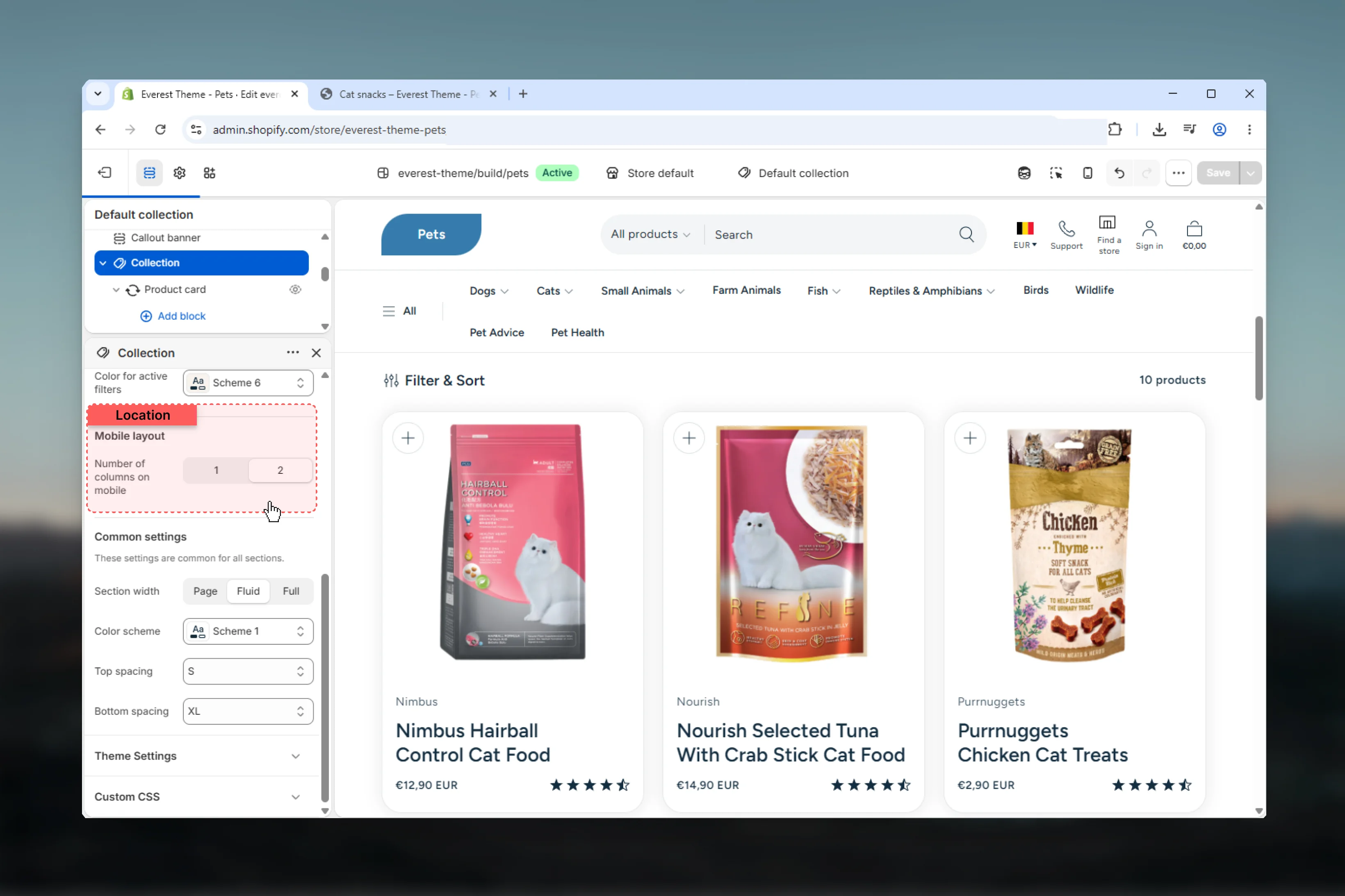Open Chrome profile avatar icon
The height and width of the screenshot is (896, 1345).
[x=1219, y=129]
